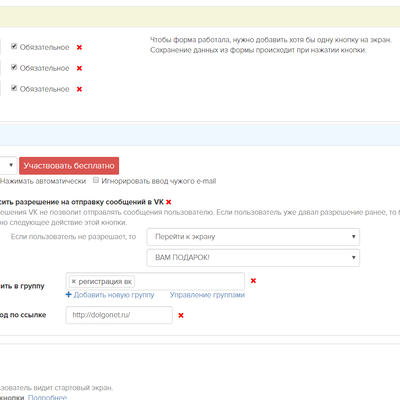Toggle the second Обязательное checkbox

[14, 67]
